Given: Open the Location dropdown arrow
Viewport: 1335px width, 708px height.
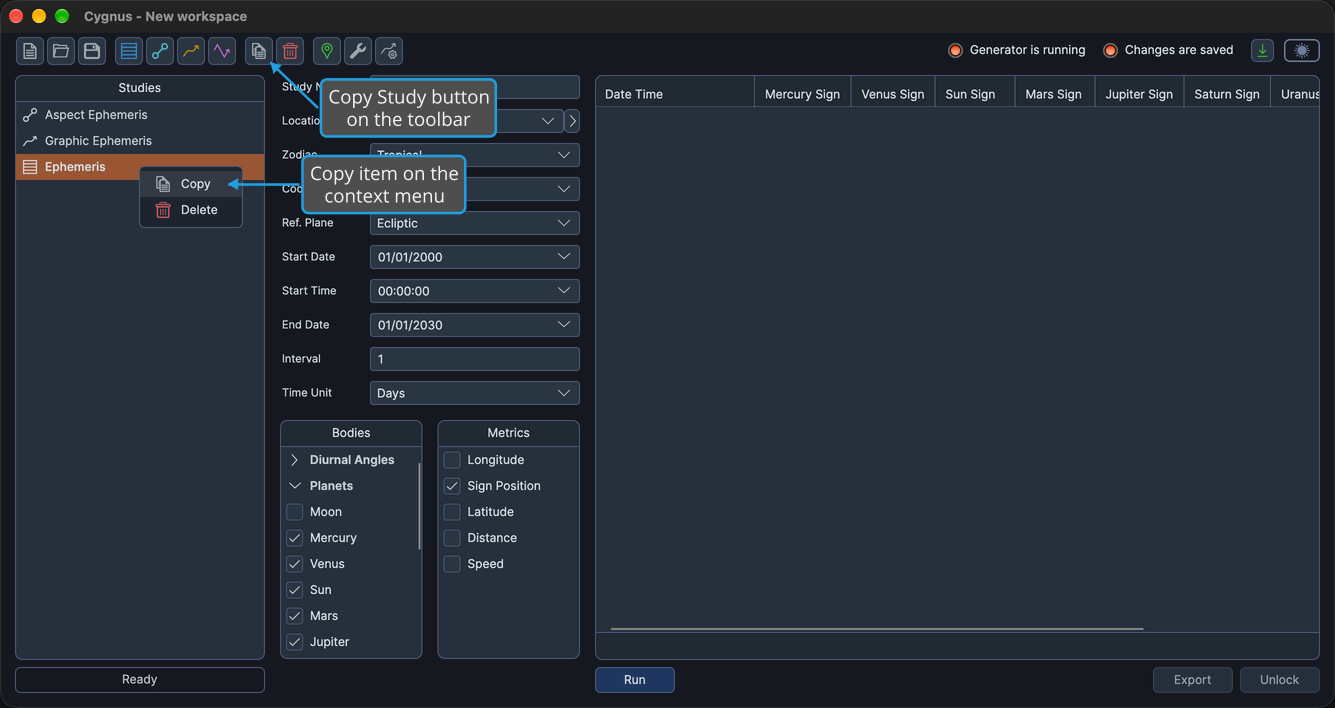Looking at the screenshot, I should pos(548,121).
